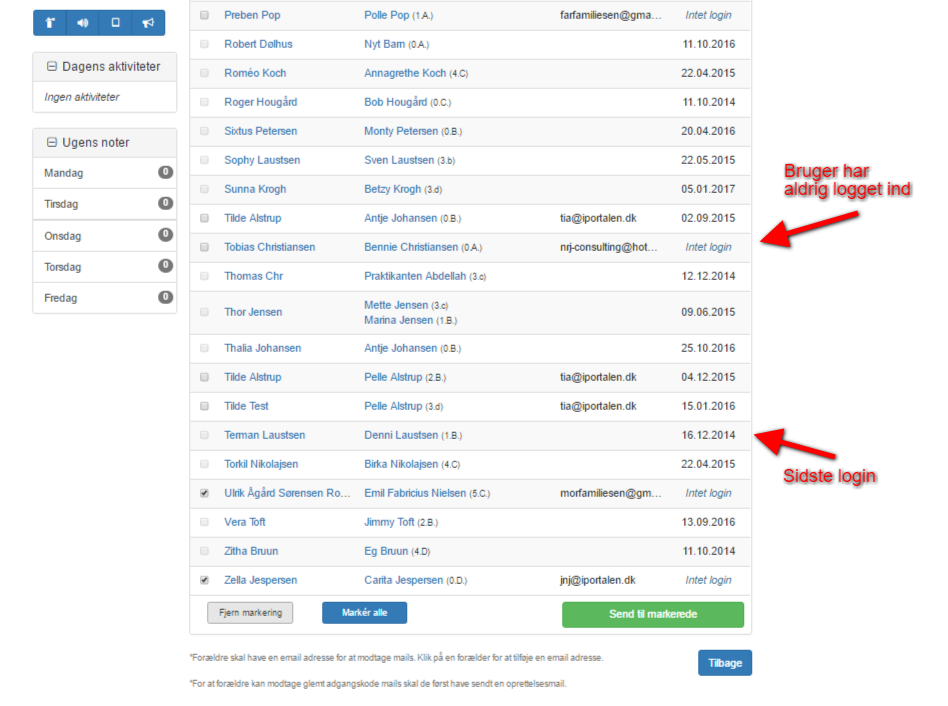Select the checkbox for Tobias Christiansen
The width and height of the screenshot is (948, 706).
[204, 247]
